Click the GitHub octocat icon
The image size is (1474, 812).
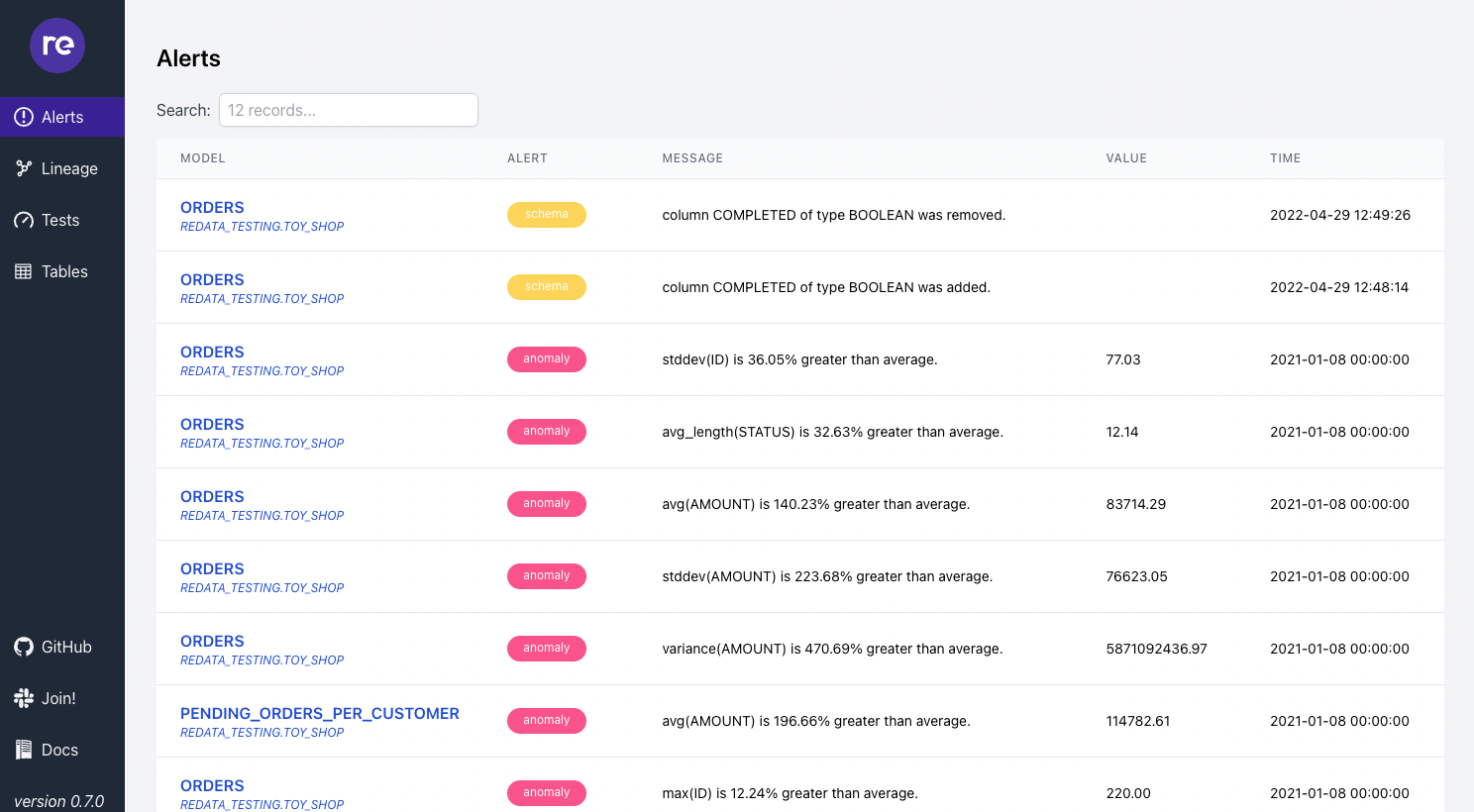click(x=24, y=647)
